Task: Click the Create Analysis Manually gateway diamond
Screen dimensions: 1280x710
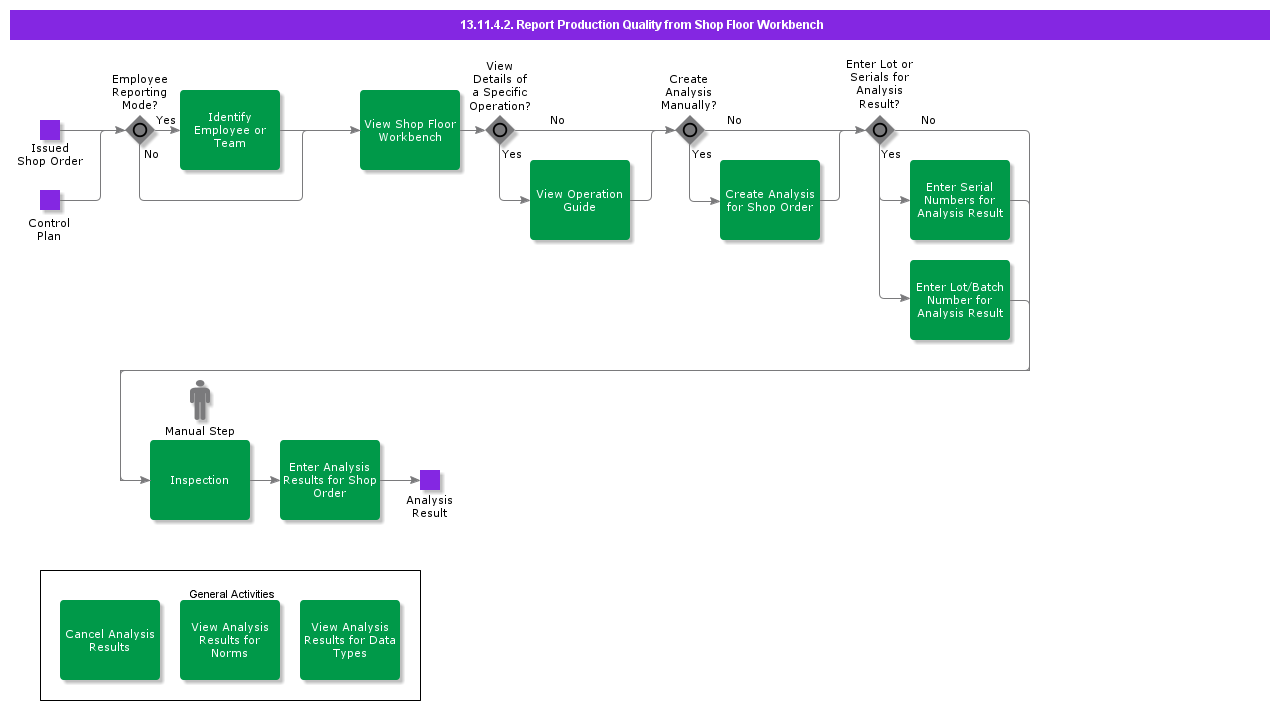Action: click(689, 130)
